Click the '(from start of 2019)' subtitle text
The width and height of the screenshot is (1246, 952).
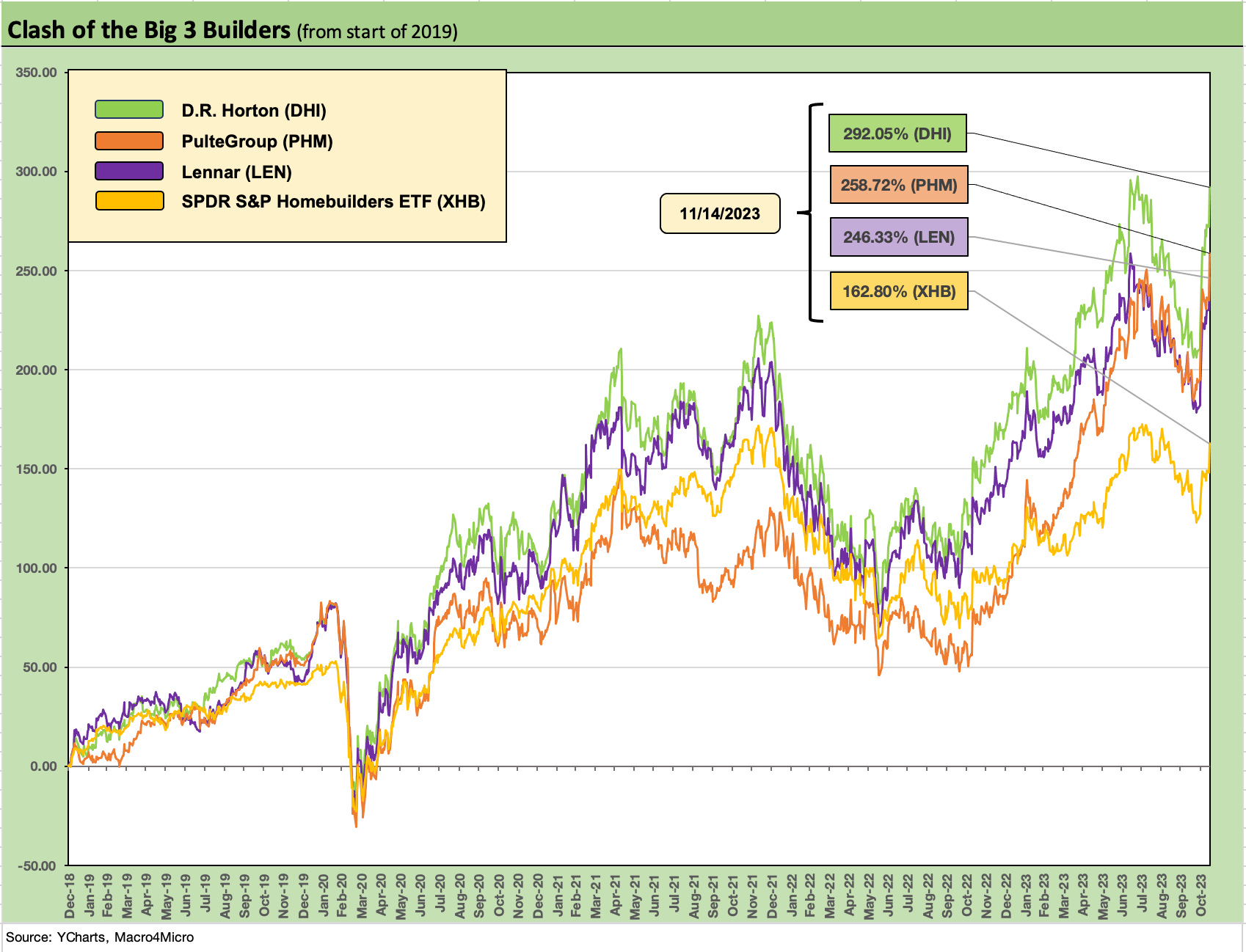tap(378, 32)
